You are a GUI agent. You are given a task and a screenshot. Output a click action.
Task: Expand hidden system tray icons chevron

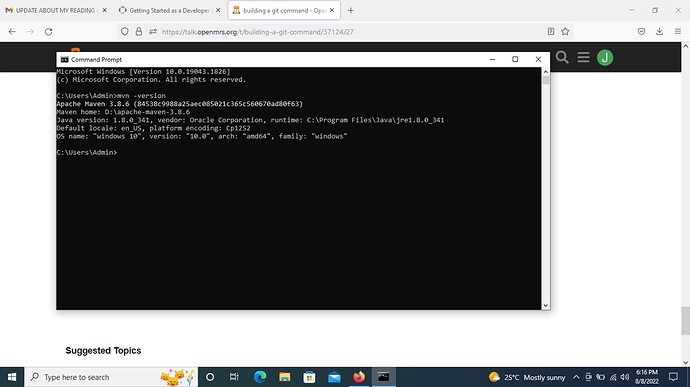coord(576,377)
